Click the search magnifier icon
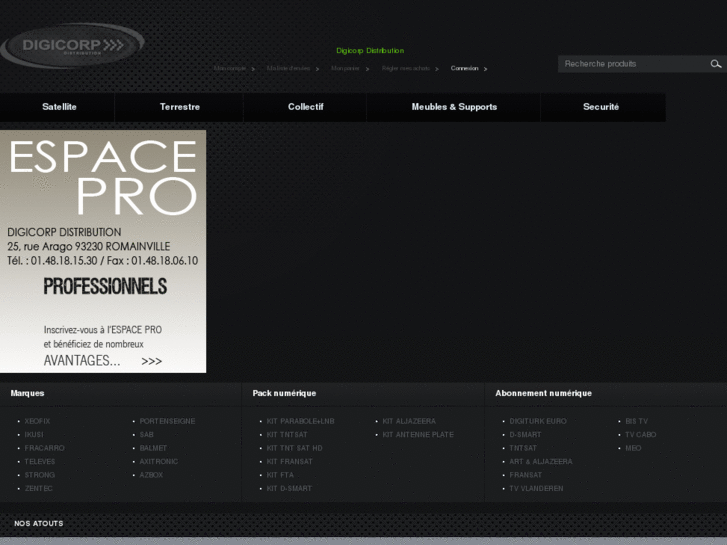The image size is (727, 545). click(715, 64)
